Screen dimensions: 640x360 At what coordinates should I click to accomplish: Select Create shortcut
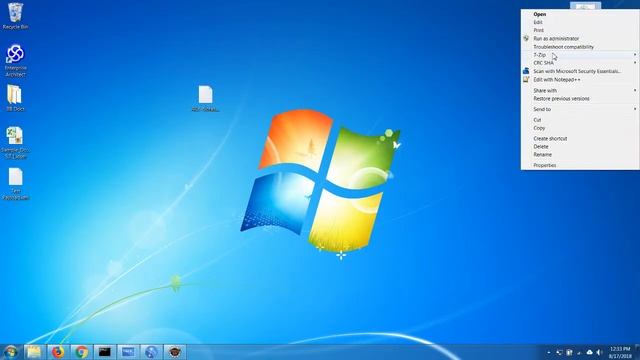(x=580, y=139)
